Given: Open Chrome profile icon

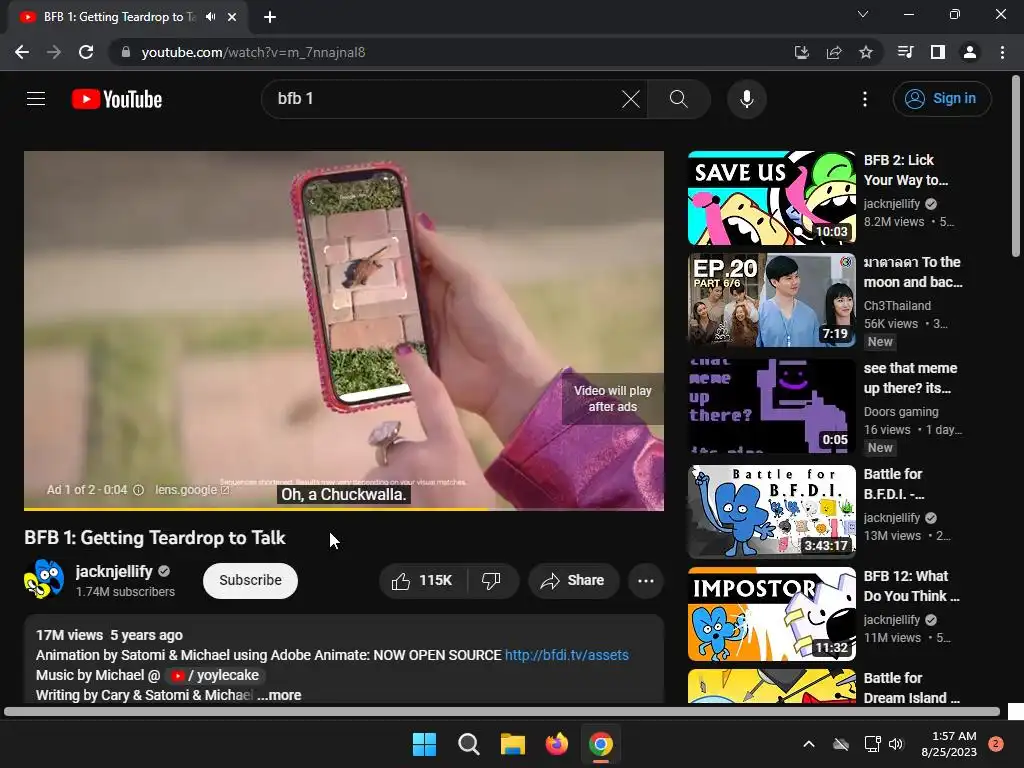Looking at the screenshot, I should click(x=970, y=52).
